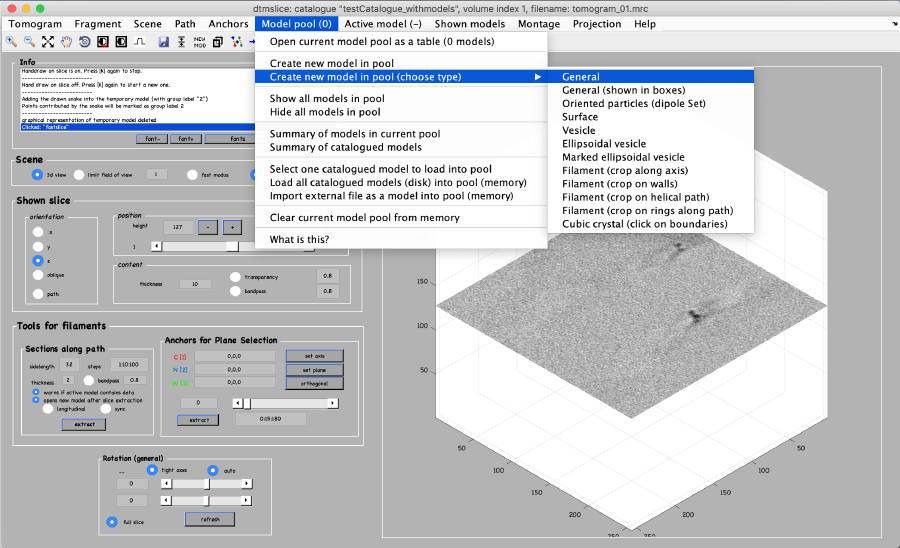This screenshot has height=548, width=900.
Task: Click the 'set axis' button
Action: pyautogui.click(x=313, y=355)
